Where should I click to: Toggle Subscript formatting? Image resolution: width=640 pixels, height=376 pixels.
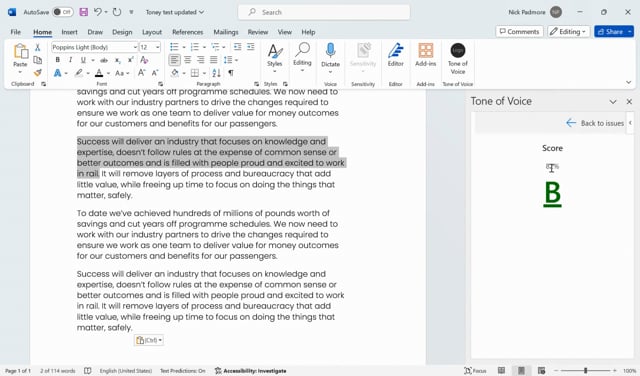(x=118, y=60)
